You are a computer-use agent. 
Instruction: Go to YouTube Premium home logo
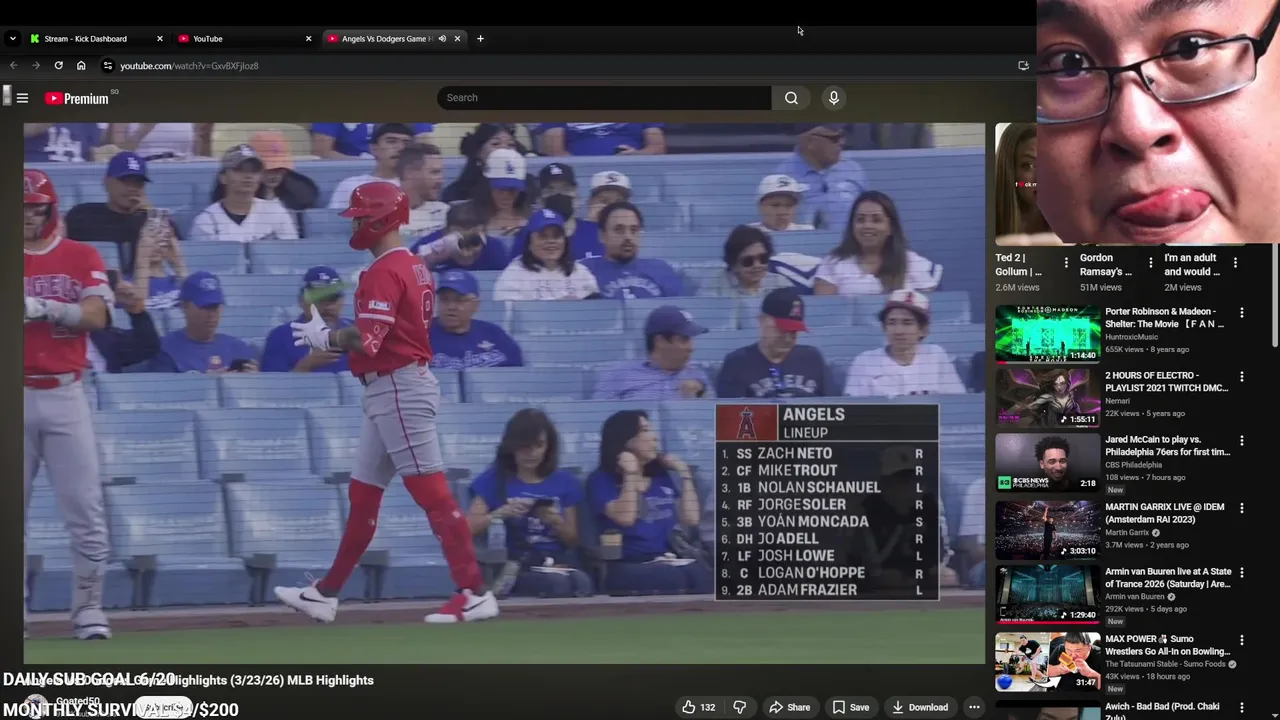tap(77, 98)
